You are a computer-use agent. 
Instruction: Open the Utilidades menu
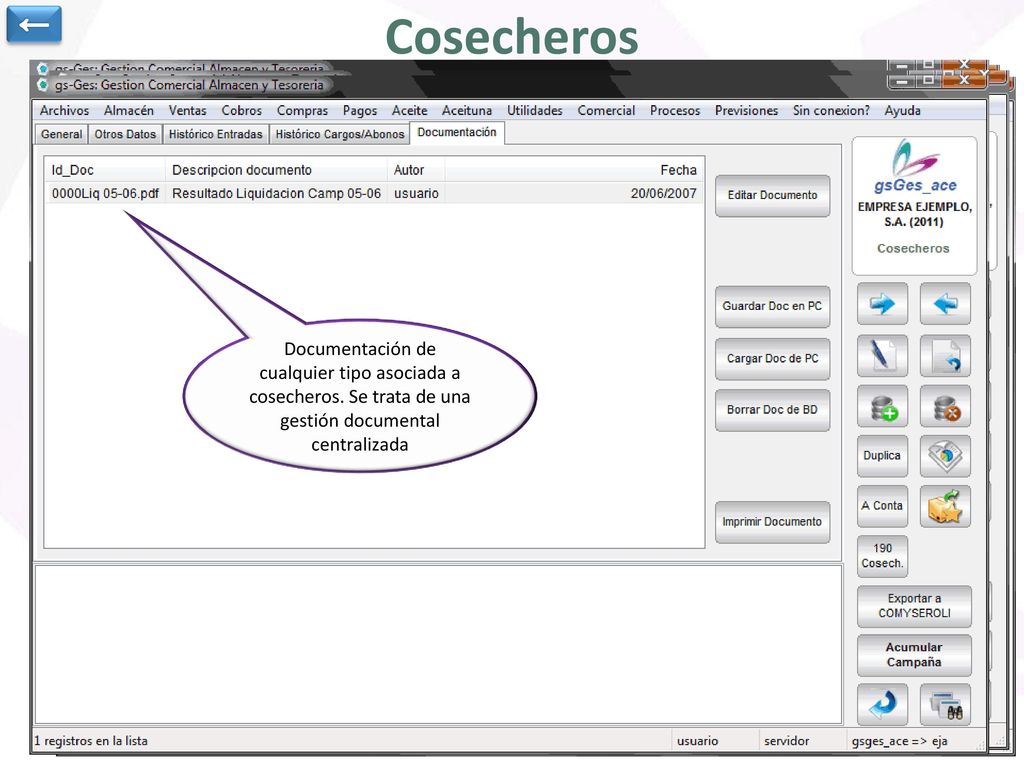tap(535, 110)
